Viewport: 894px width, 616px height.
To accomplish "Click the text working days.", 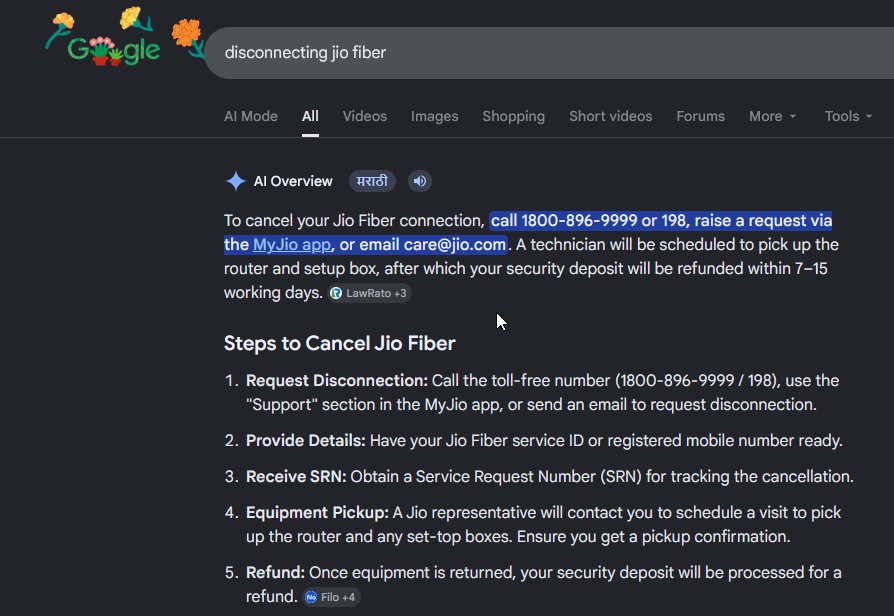I will [x=273, y=293].
